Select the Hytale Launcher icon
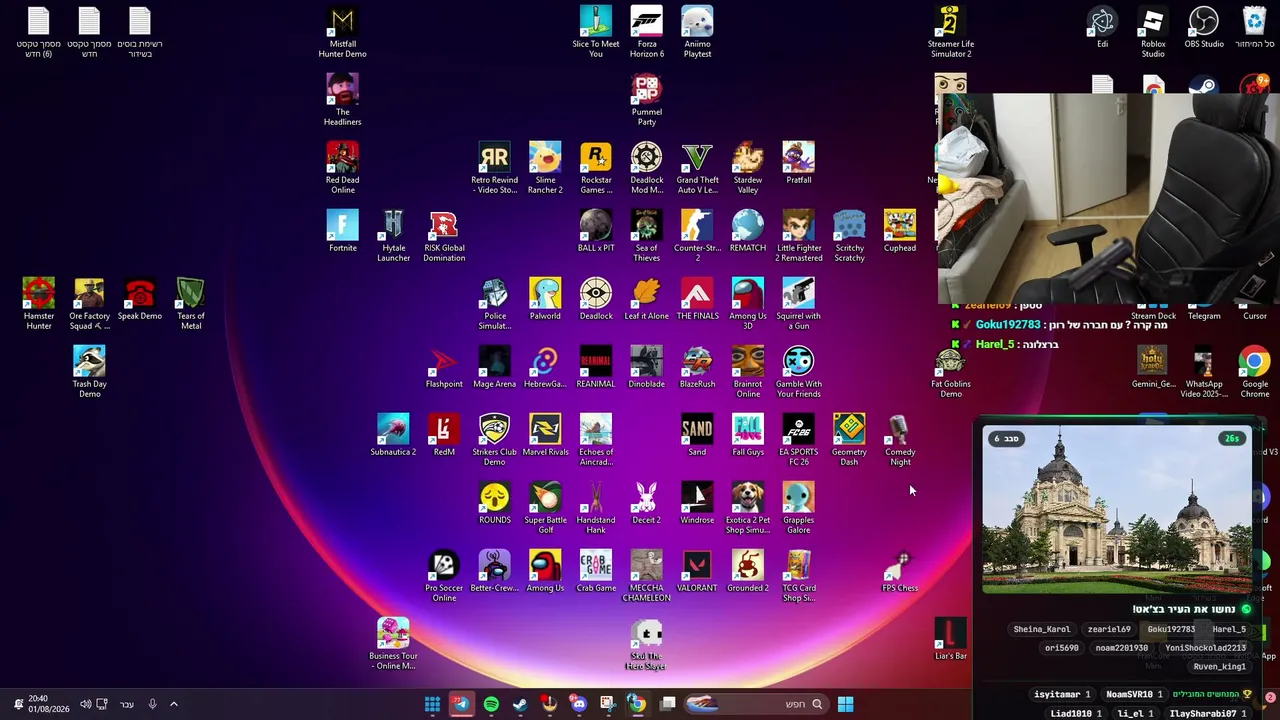Screen dimensions: 1280x720 click(x=393, y=237)
